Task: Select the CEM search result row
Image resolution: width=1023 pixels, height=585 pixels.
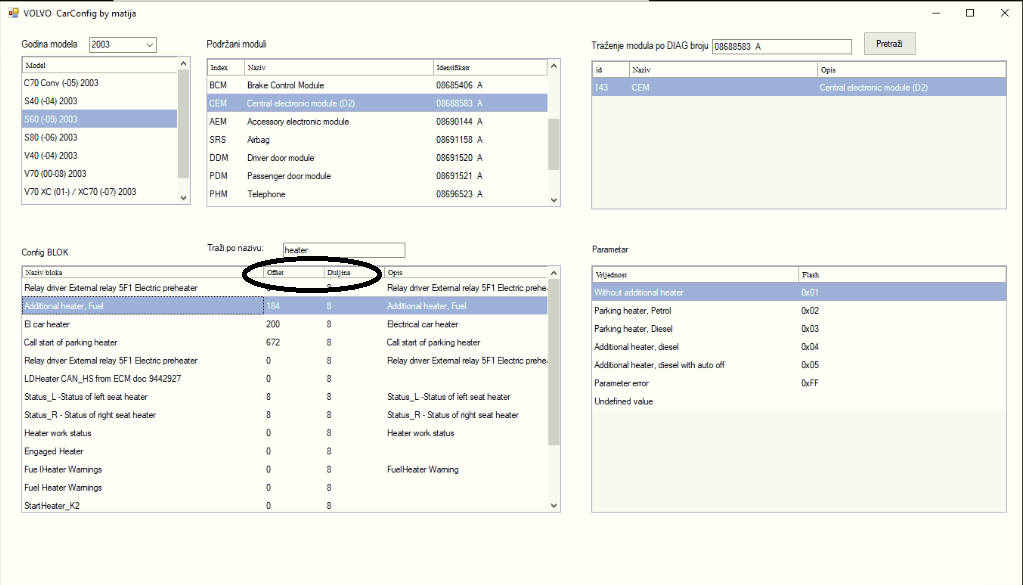Action: point(780,88)
